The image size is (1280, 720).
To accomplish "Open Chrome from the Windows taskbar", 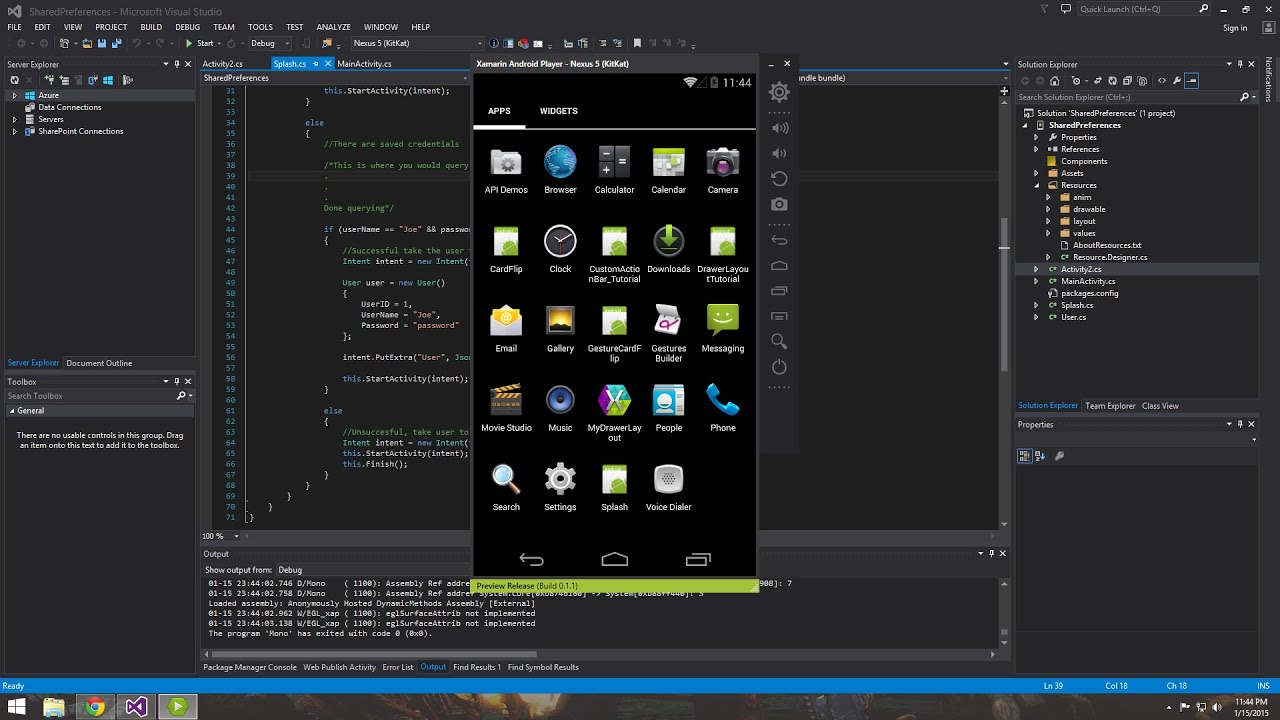I will click(95, 707).
